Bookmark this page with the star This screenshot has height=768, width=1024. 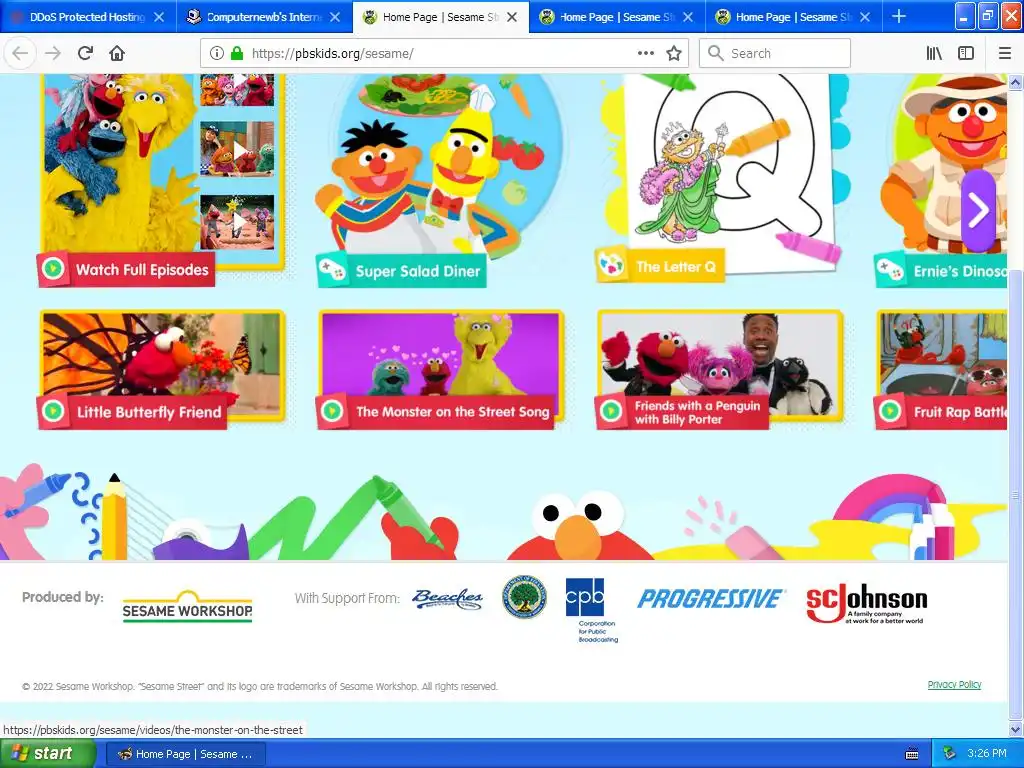click(674, 53)
